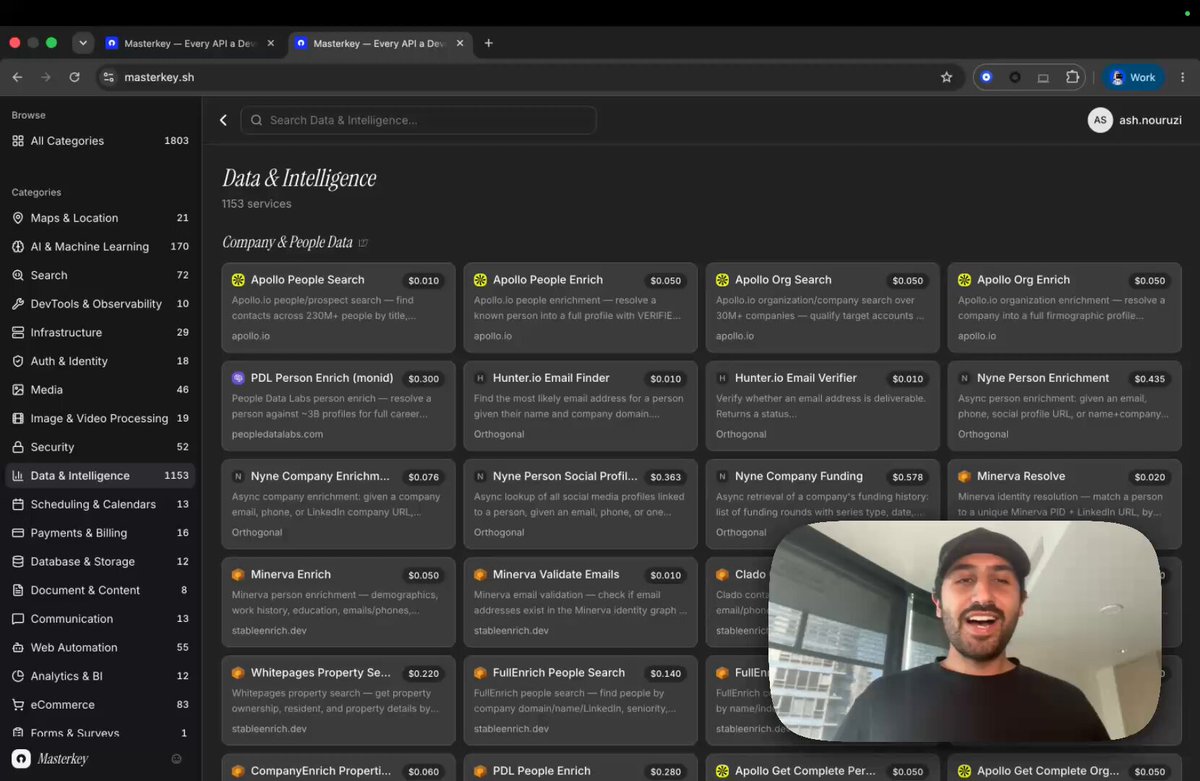Select All Categories in the sidebar
The width and height of the screenshot is (1200, 781).
tap(100, 141)
